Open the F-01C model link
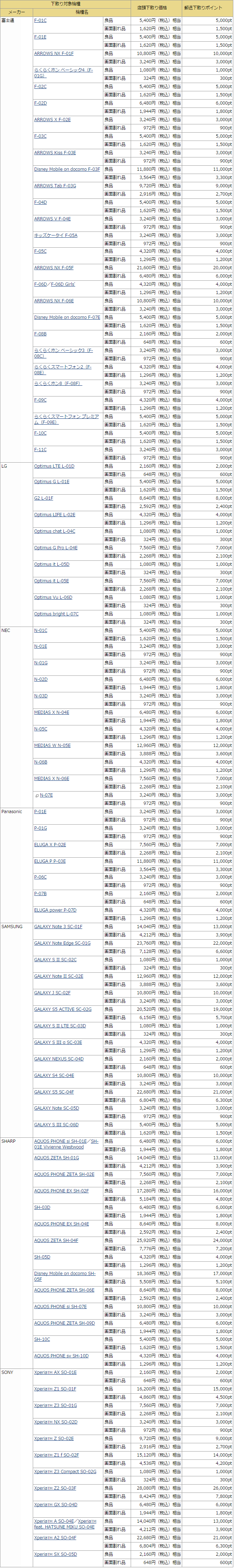The image size is (234, 1568). 40,21
